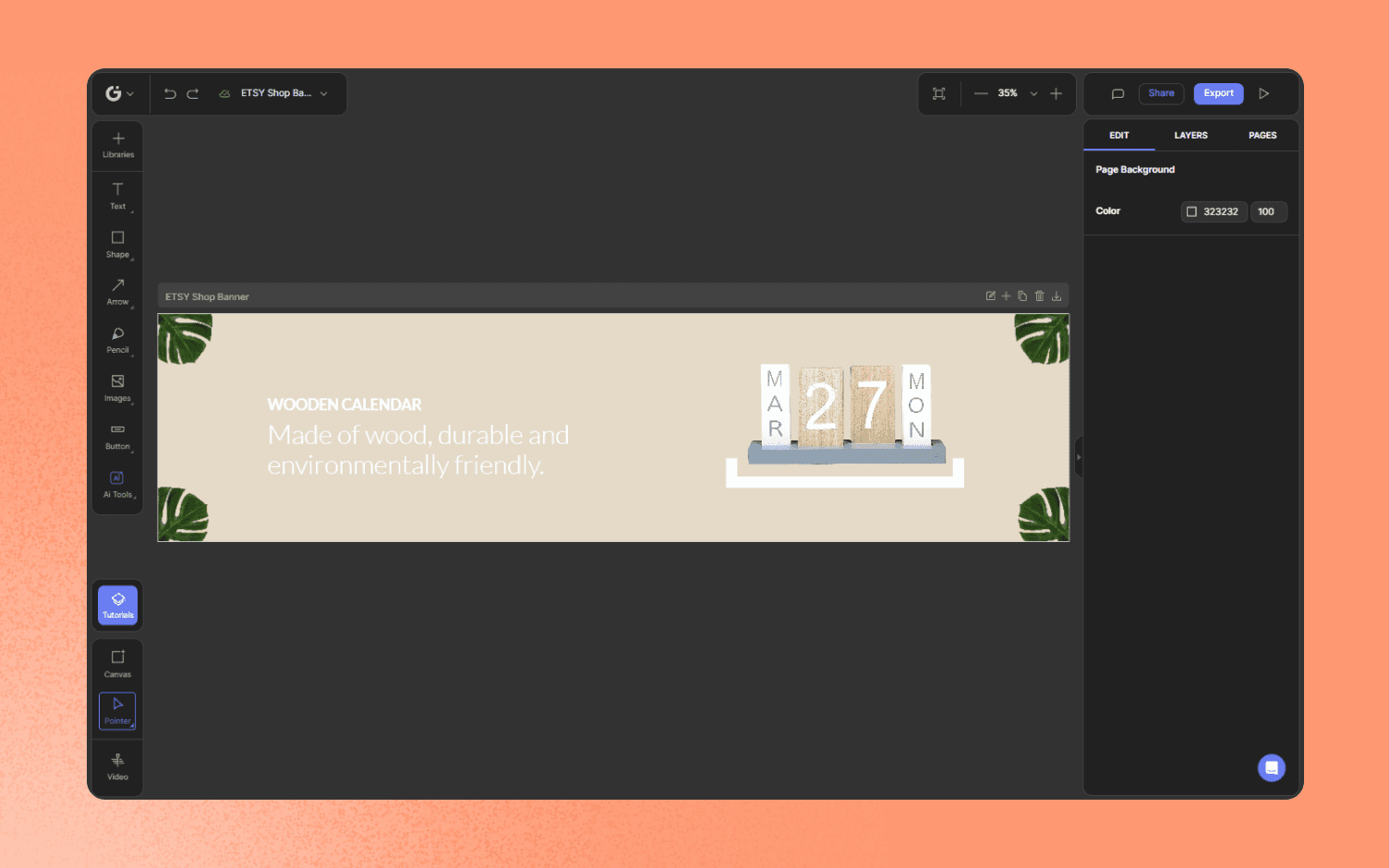The image size is (1389, 868).
Task: Collapse the right side panel
Action: pos(1078,457)
